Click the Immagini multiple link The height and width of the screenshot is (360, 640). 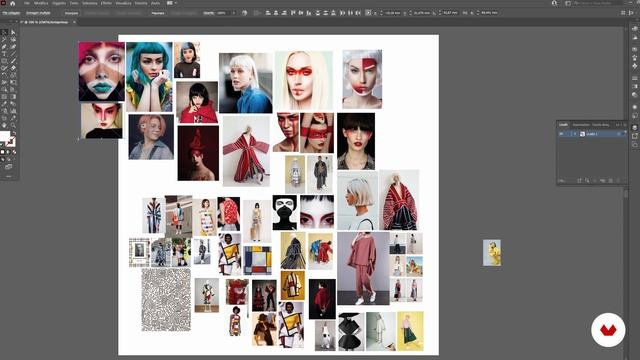coord(38,13)
